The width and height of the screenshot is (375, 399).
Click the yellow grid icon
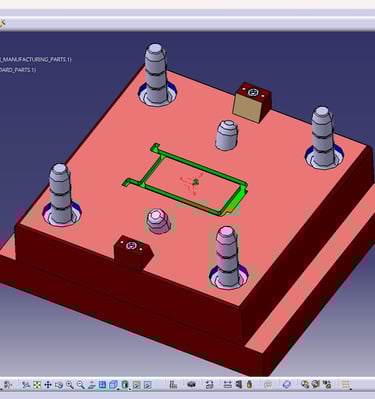[x=345, y=385]
